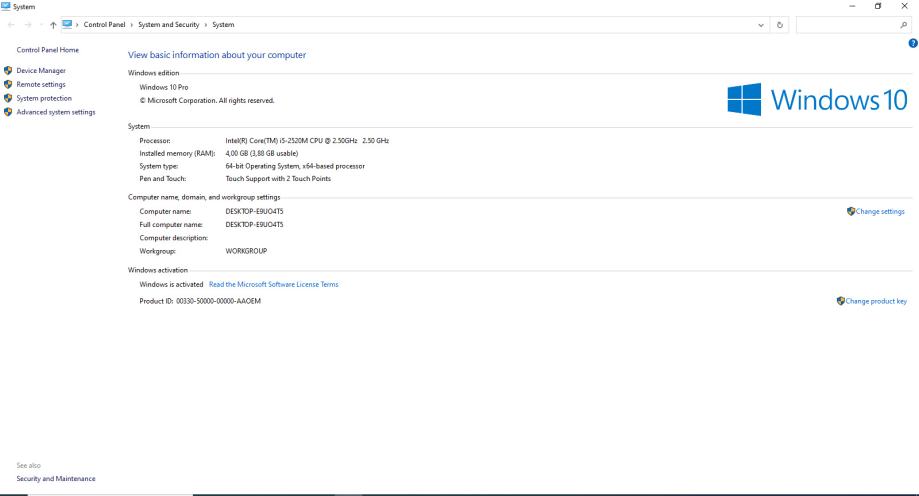Open recent locations dropdown near forward arrow
This screenshot has height=496, width=919.
tap(41, 25)
